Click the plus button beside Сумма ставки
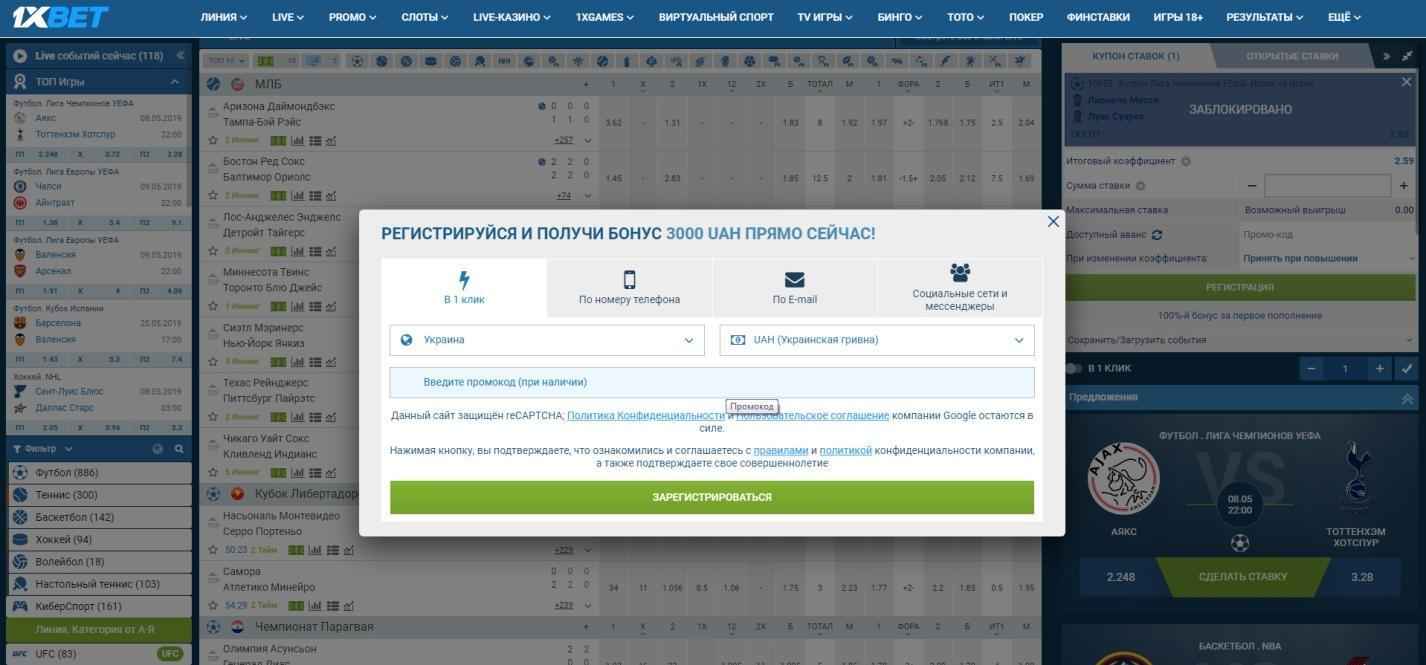This screenshot has width=1426, height=665. 1404,186
